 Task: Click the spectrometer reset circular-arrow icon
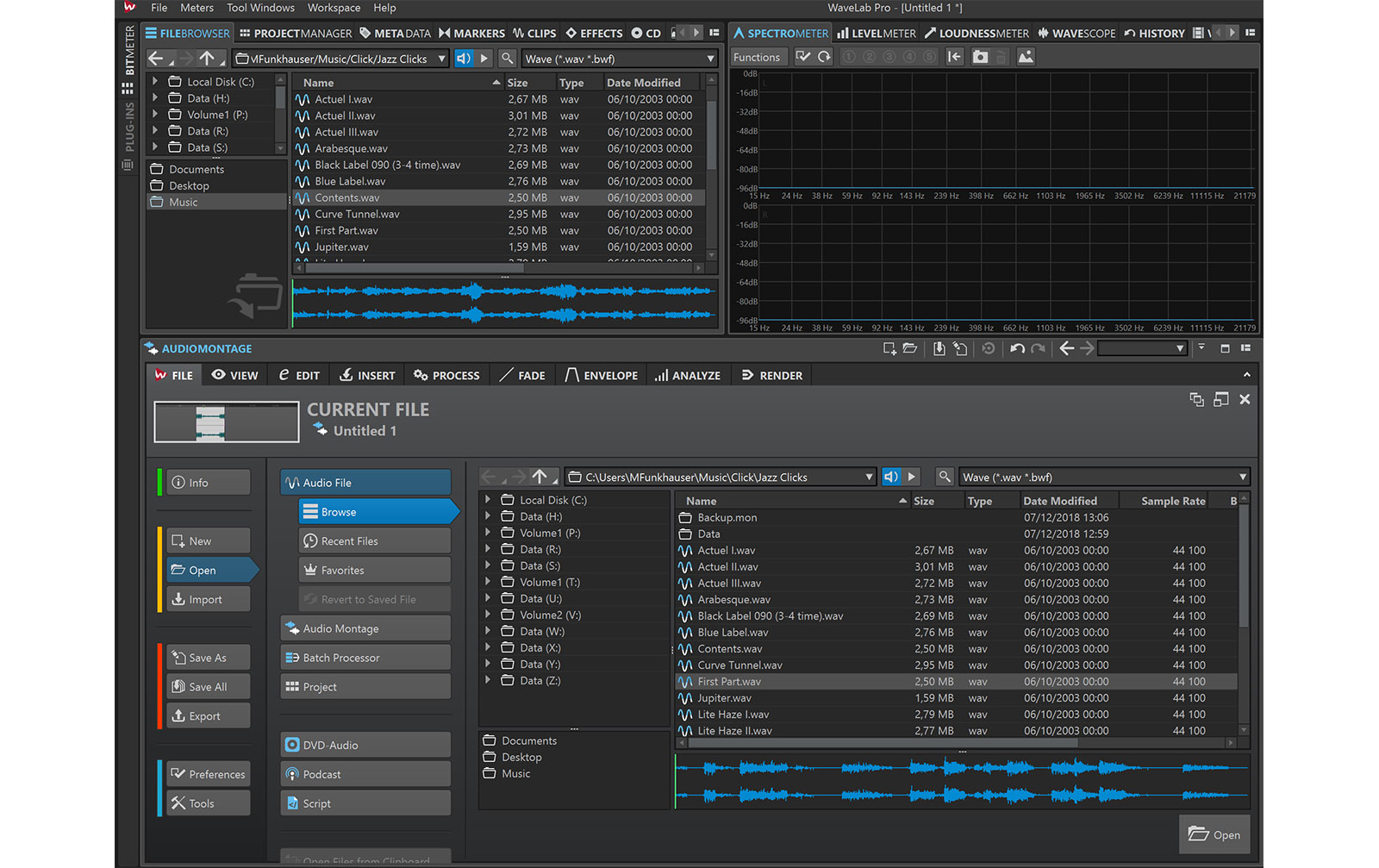pos(825,57)
